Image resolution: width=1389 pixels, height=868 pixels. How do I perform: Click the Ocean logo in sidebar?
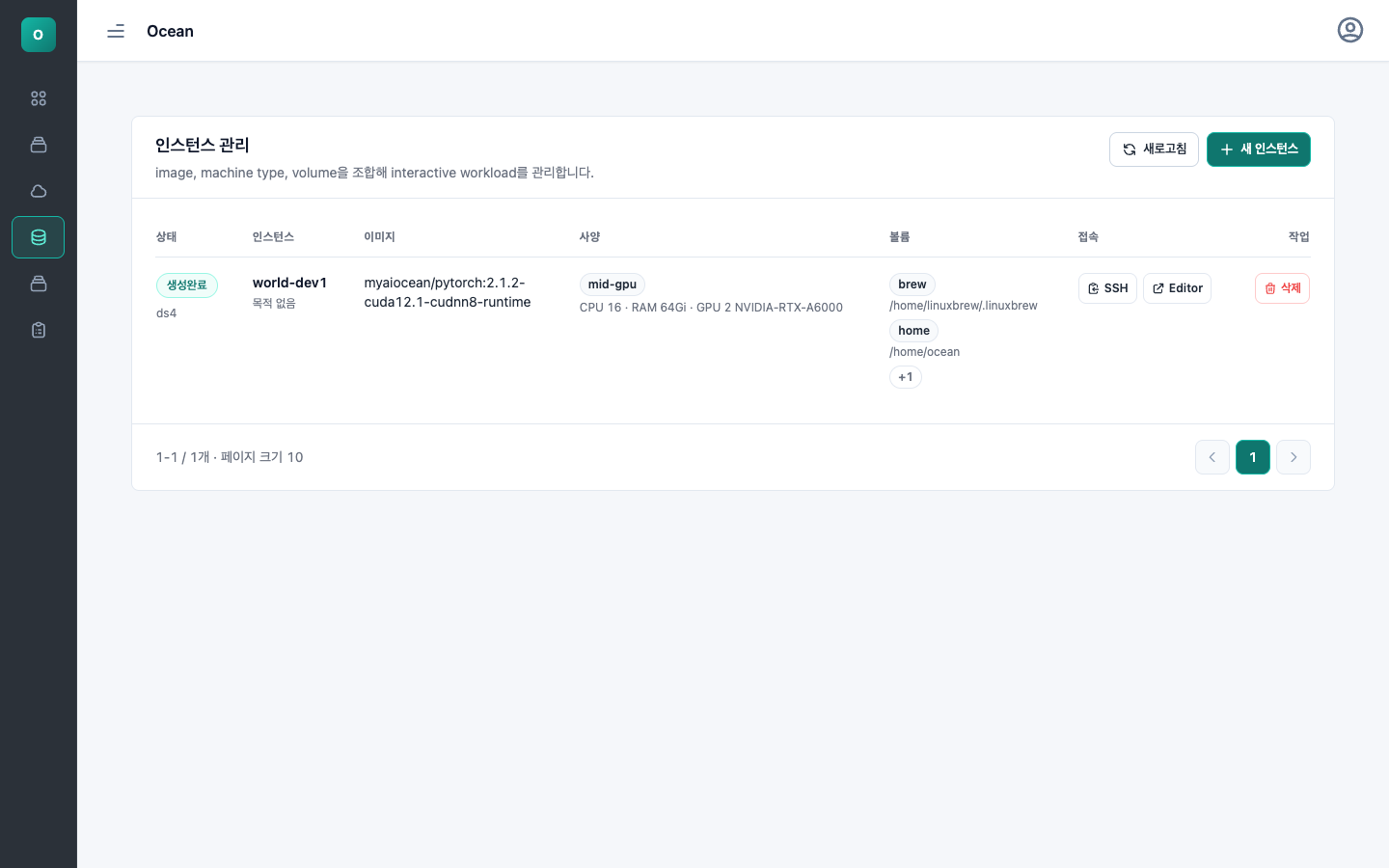coord(39,35)
